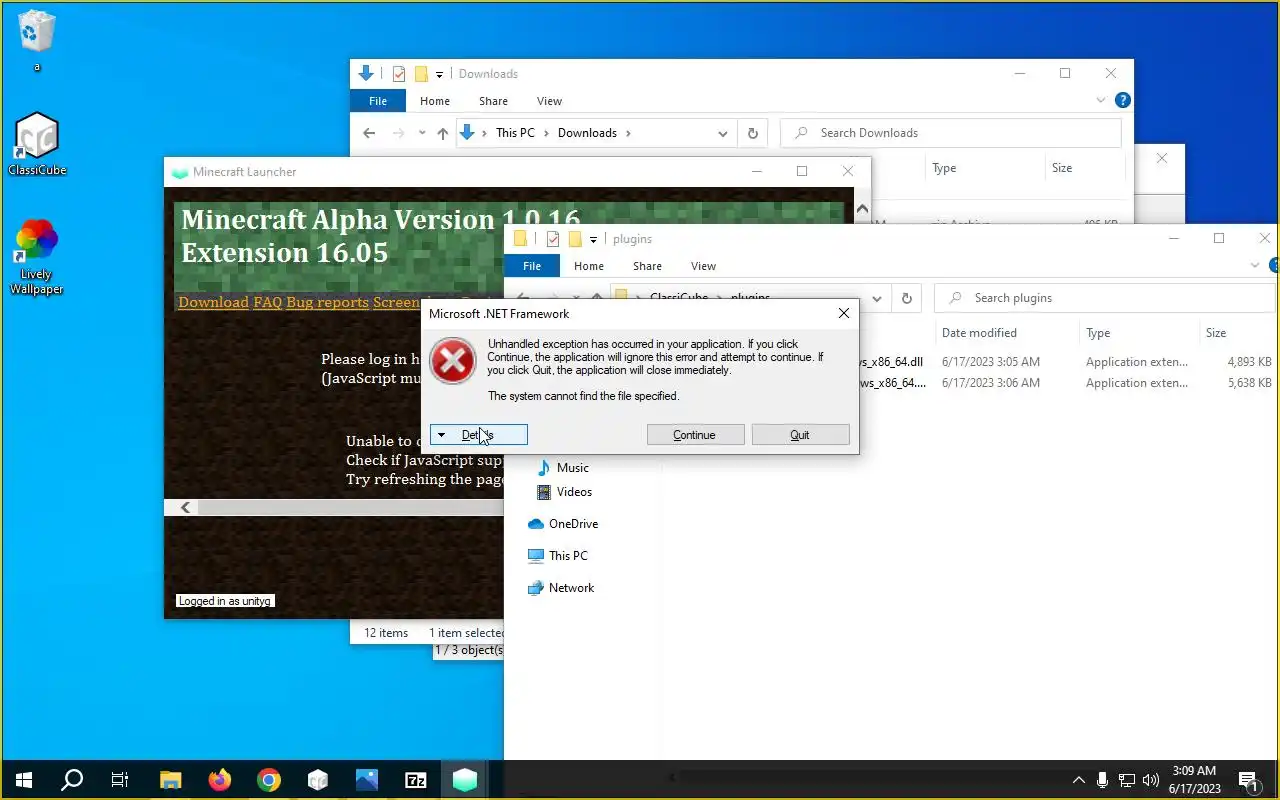Launch Google Chrome from the taskbar
This screenshot has height=800, width=1280.
click(x=268, y=780)
